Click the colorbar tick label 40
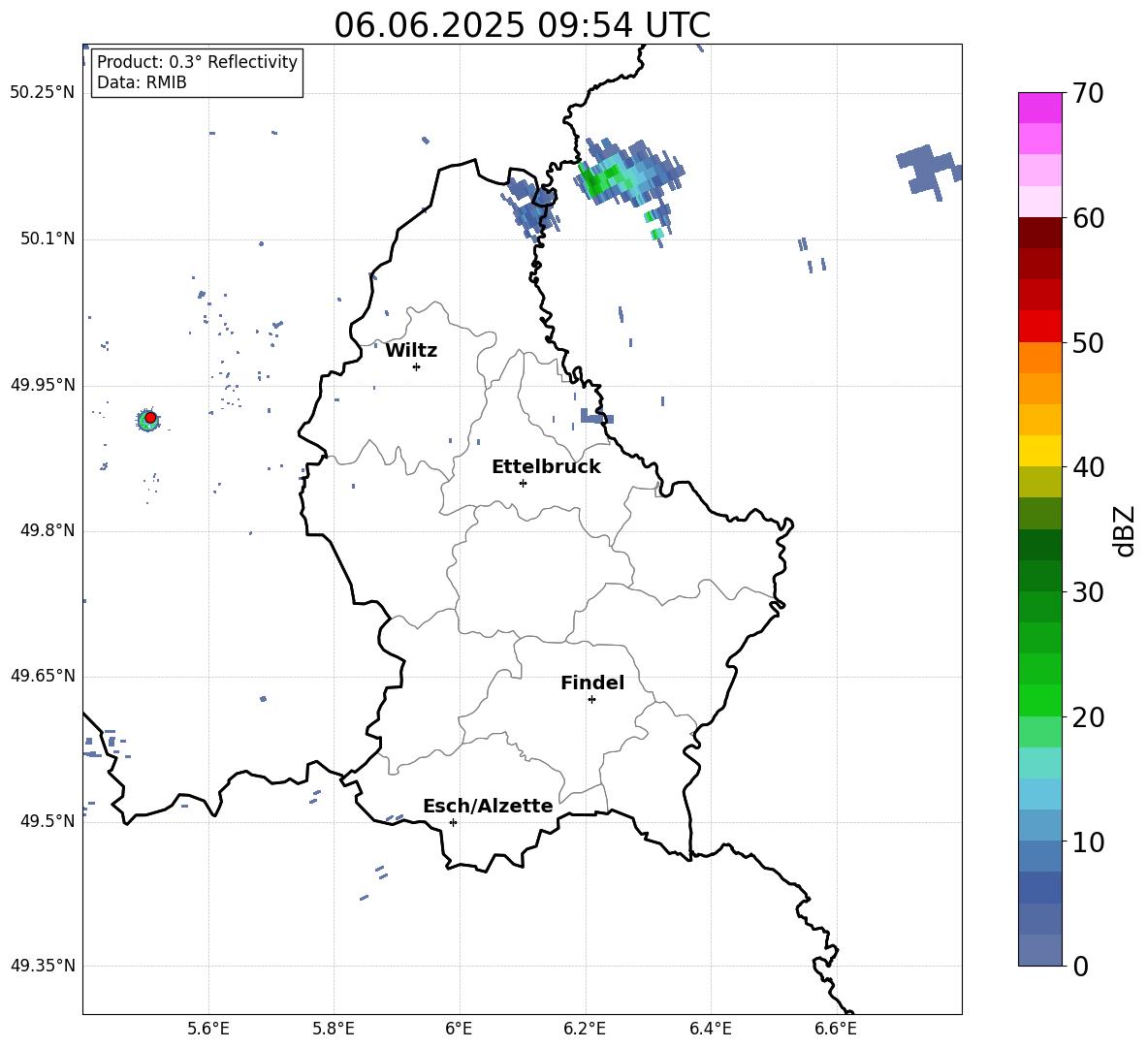This screenshot has height=1048, width=1148. pos(1088,467)
